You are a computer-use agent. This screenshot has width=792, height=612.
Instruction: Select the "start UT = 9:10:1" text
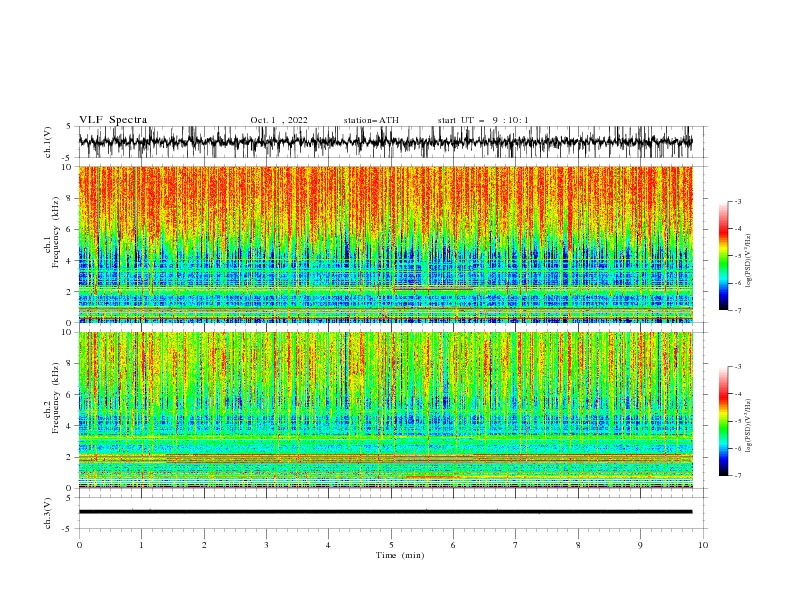[x=483, y=120]
